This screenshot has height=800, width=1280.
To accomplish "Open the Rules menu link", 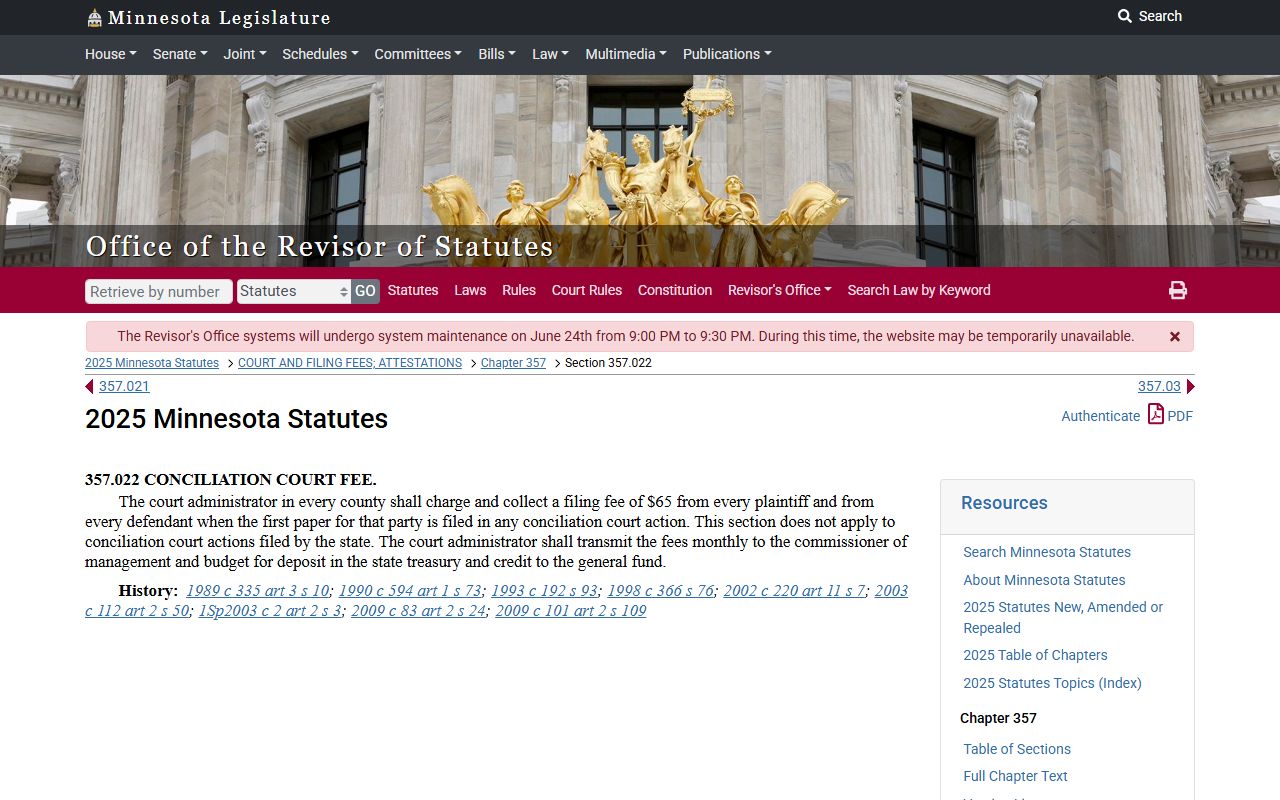I will tap(519, 290).
